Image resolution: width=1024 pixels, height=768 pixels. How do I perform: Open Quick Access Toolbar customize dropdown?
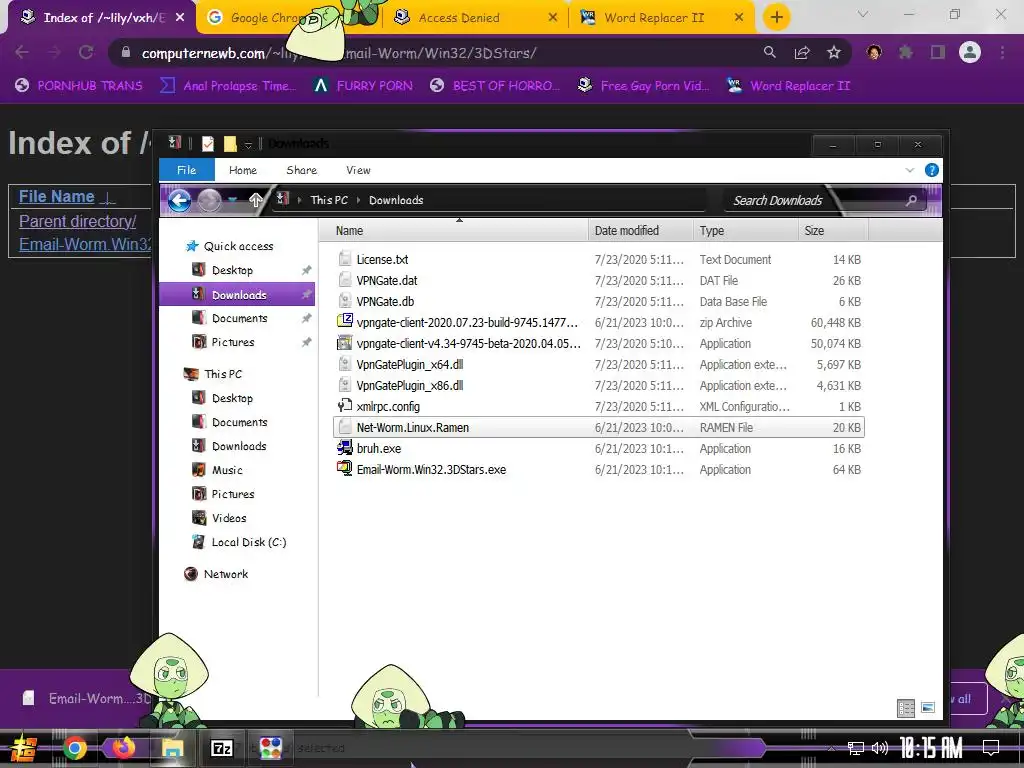point(248,144)
